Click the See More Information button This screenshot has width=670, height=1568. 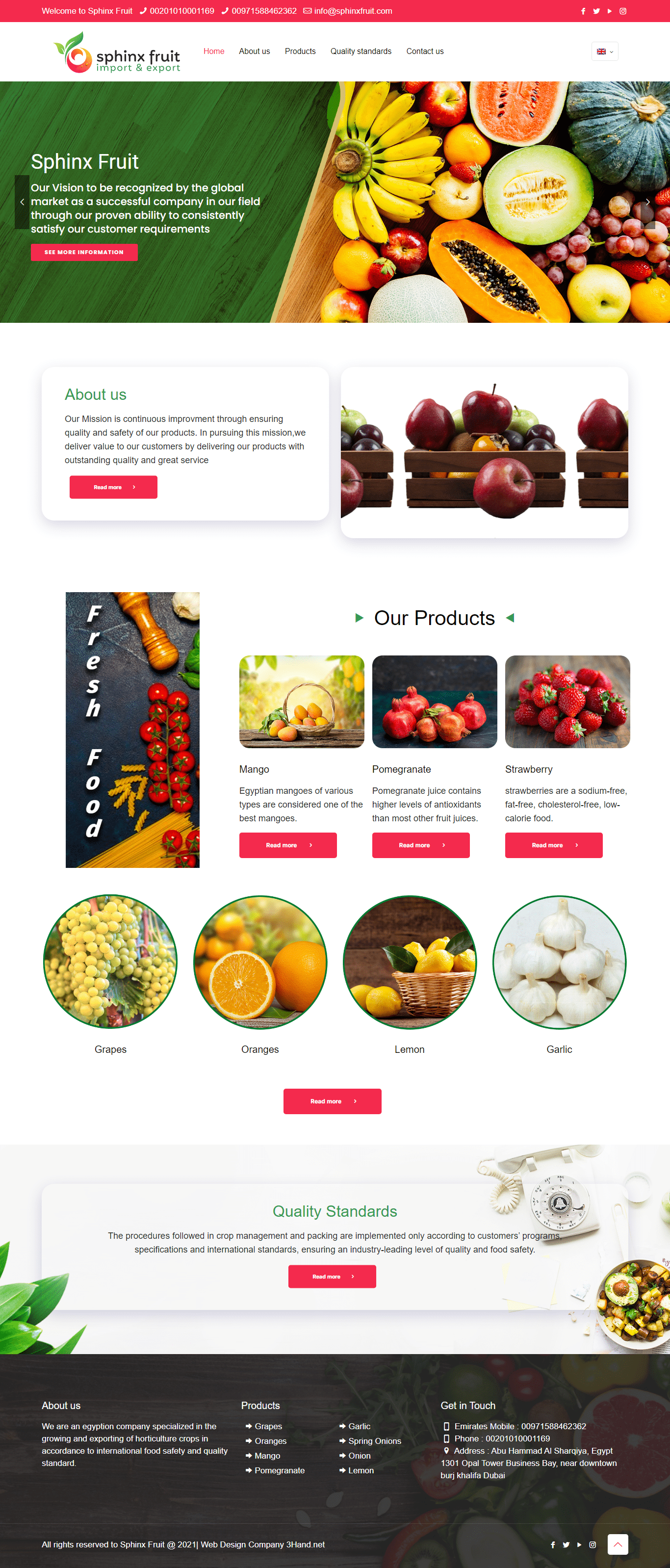84,252
